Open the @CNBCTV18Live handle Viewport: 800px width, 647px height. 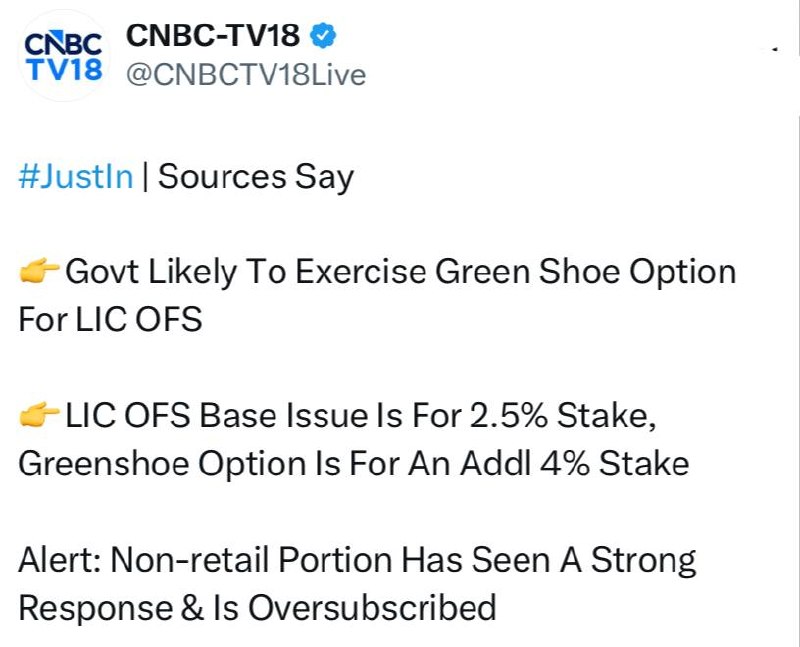[246, 76]
